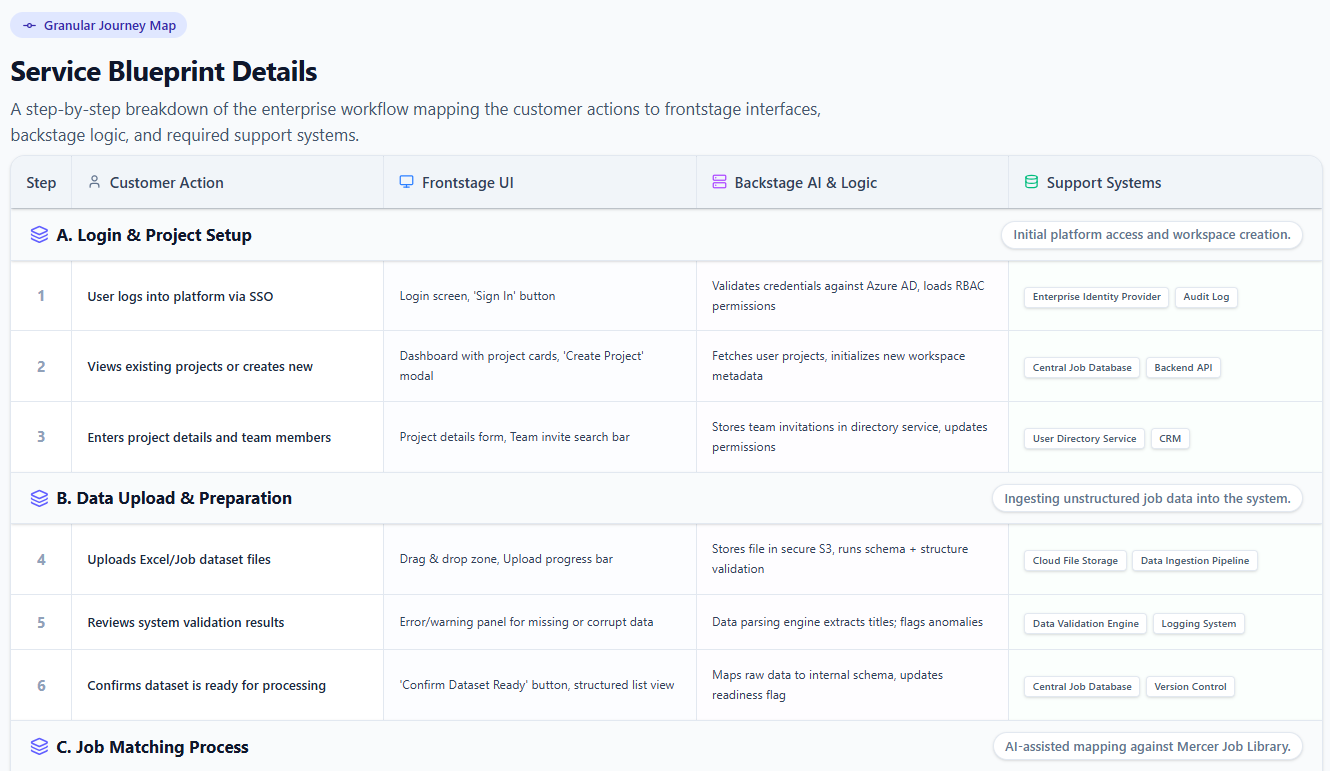Click the Backend API tag
The image size is (1330, 771).
click(1183, 368)
